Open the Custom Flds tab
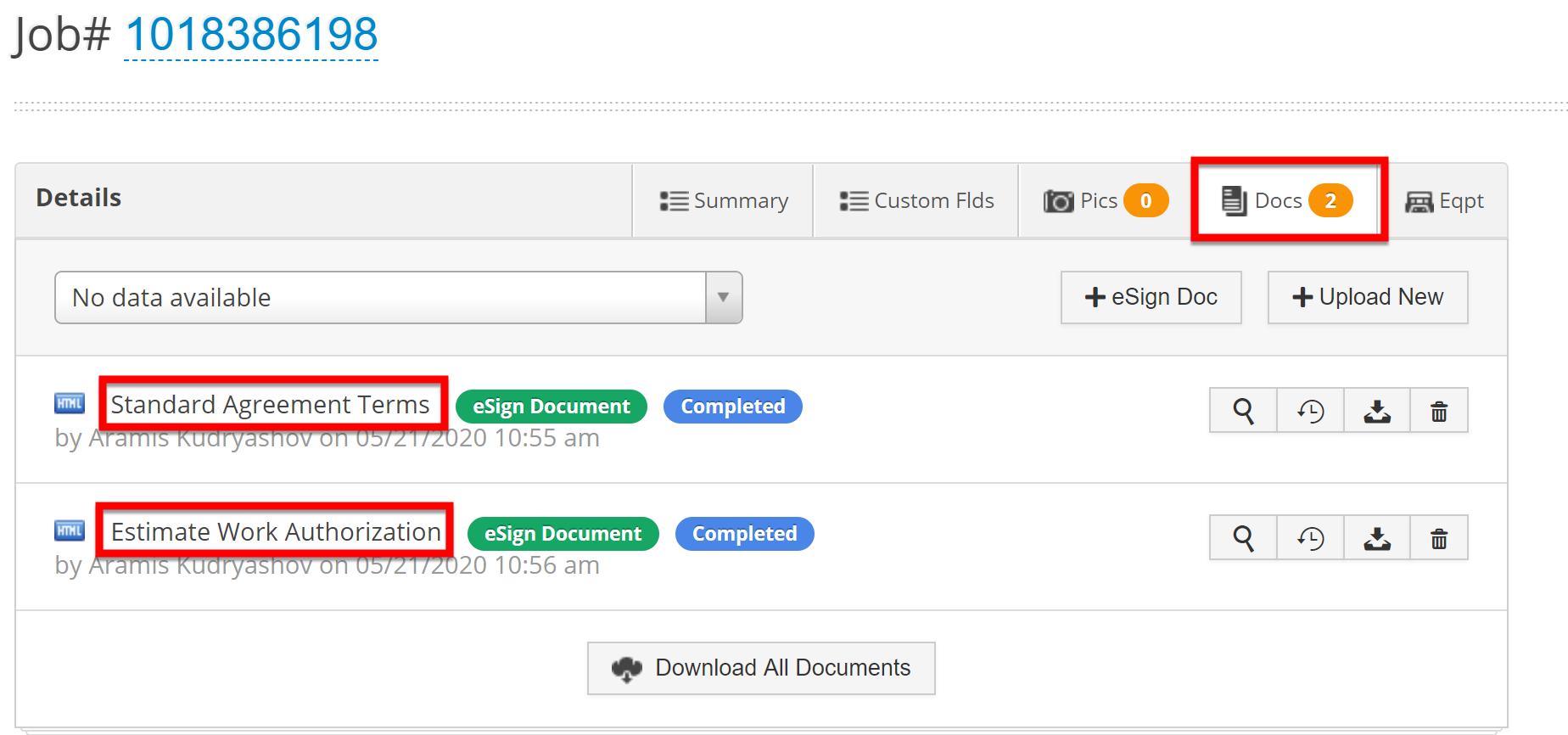The image size is (1568, 735). click(916, 201)
